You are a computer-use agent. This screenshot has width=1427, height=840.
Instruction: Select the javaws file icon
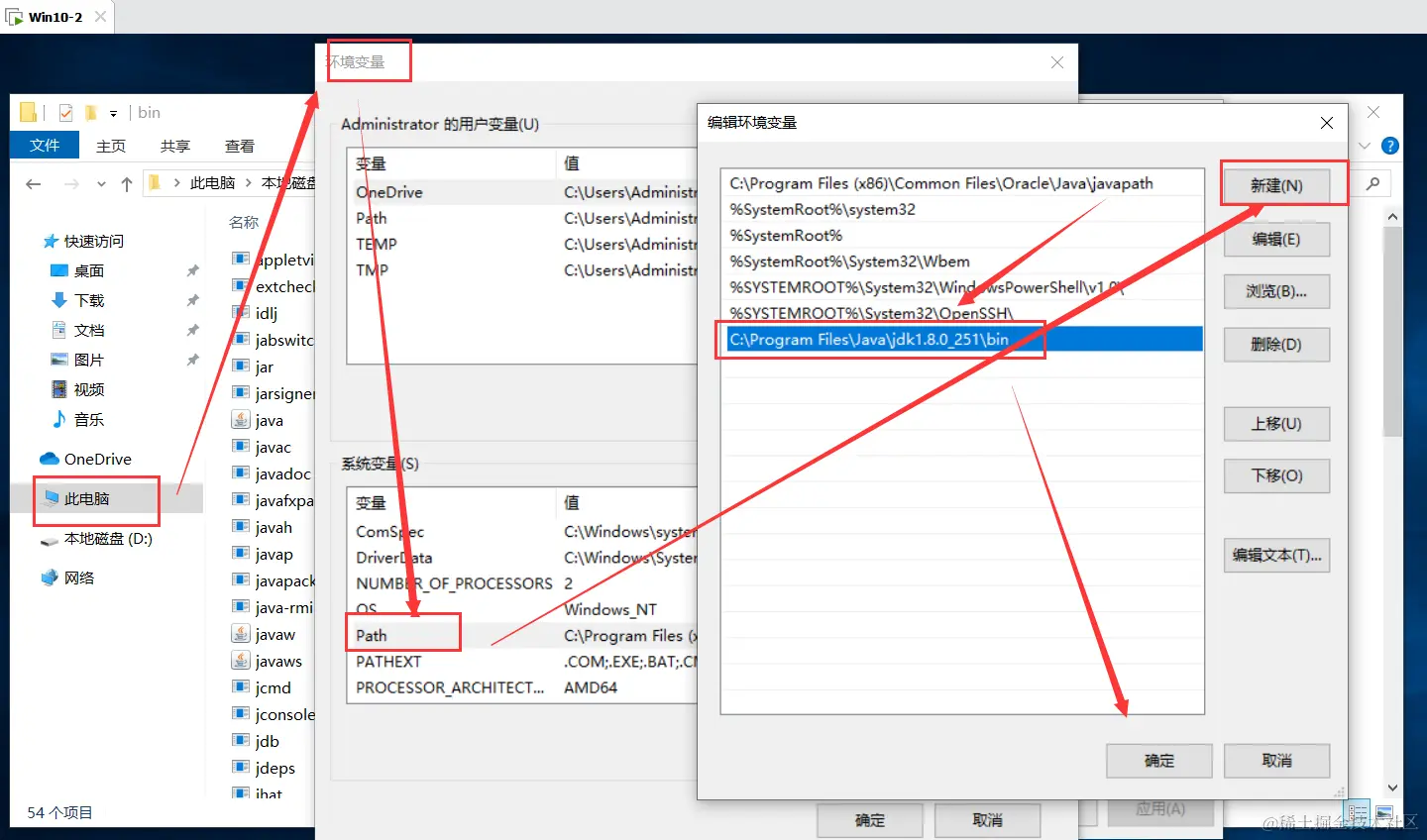(240, 661)
